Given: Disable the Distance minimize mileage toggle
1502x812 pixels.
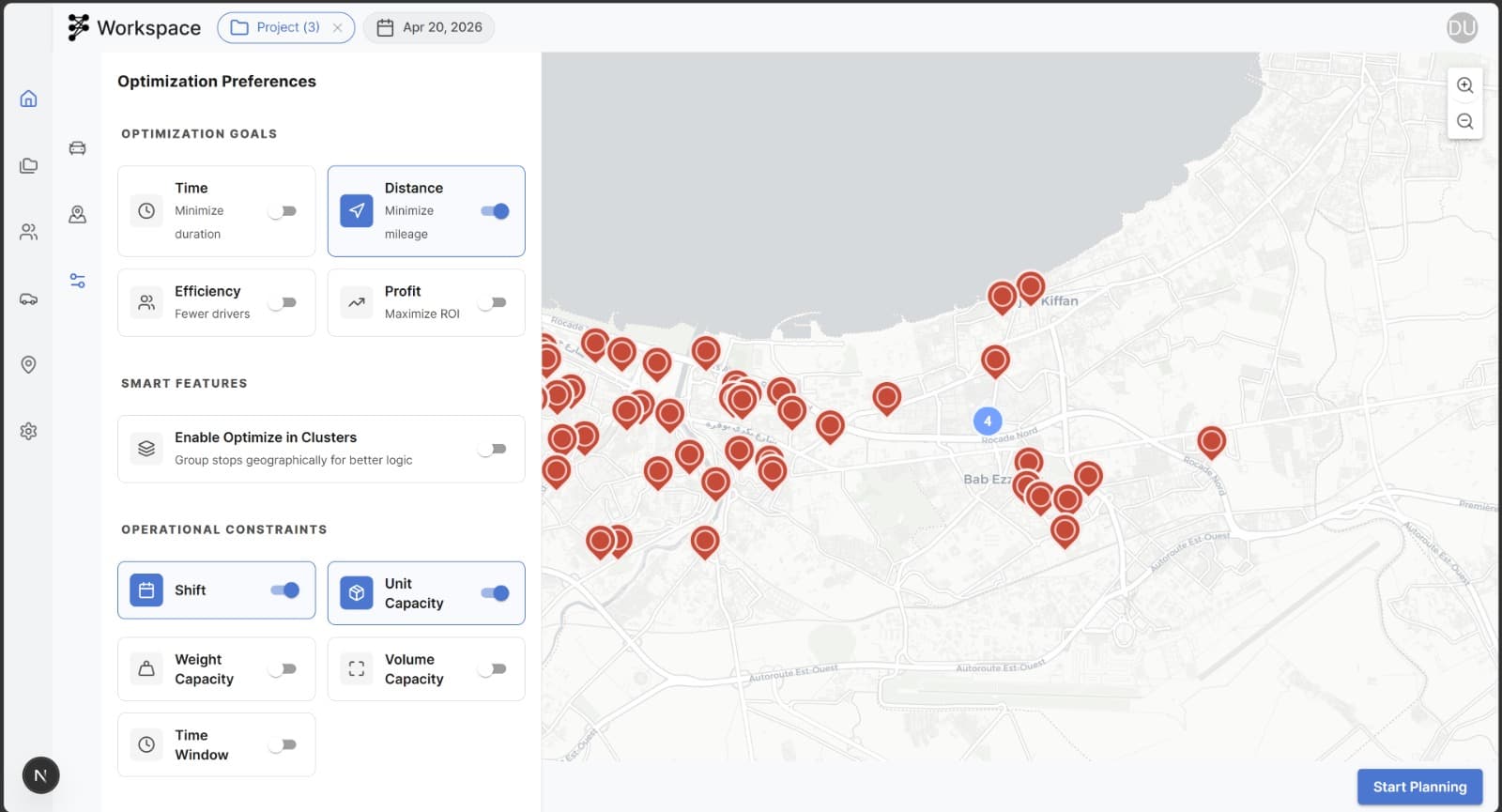Looking at the screenshot, I should tap(495, 211).
